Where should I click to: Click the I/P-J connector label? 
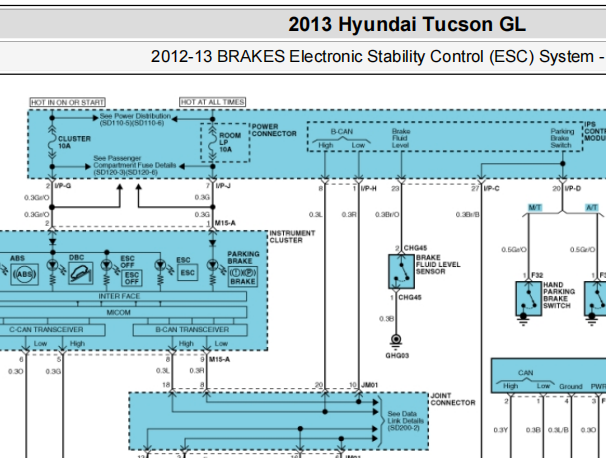coord(223,186)
